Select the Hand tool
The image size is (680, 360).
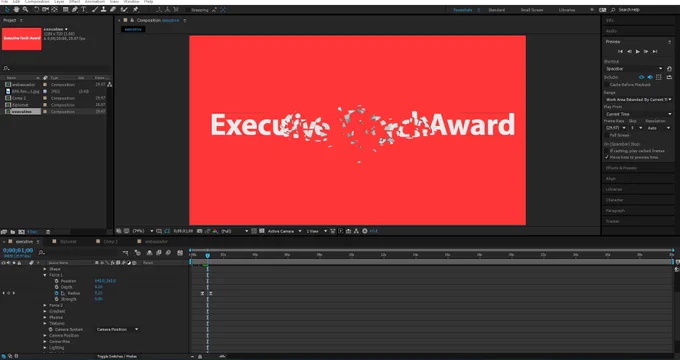pyautogui.click(x=16, y=10)
